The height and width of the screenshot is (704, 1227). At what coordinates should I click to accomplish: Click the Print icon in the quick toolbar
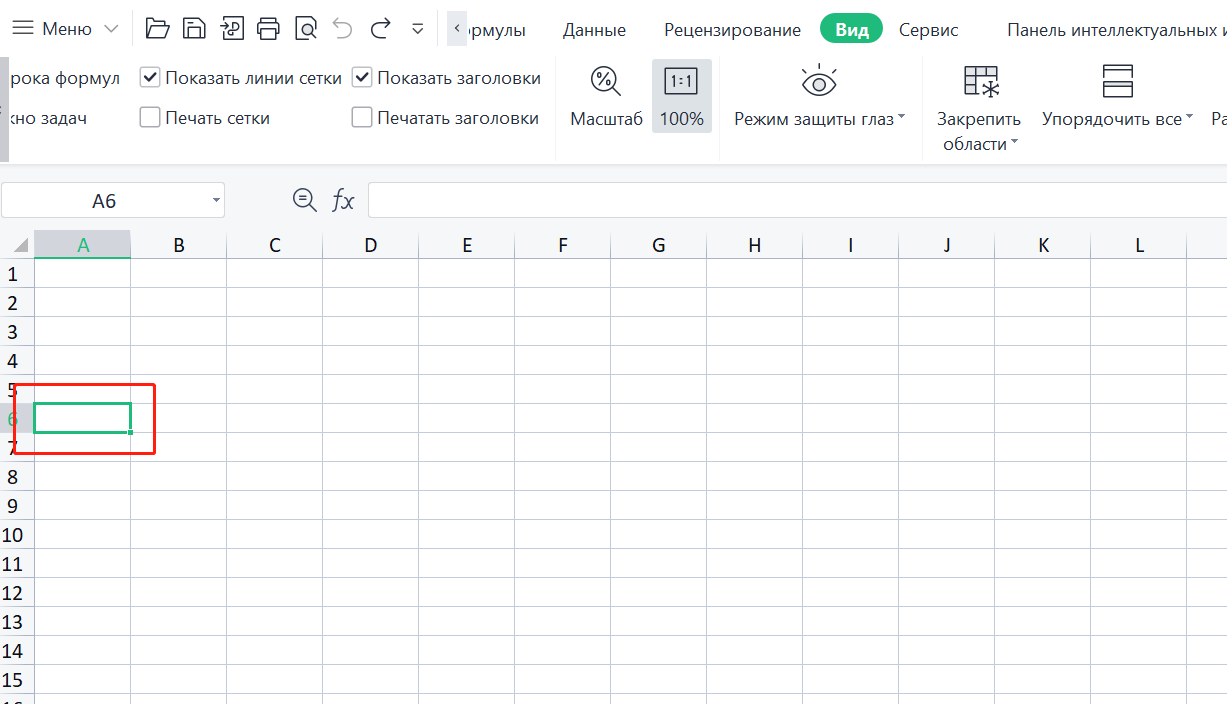point(268,28)
